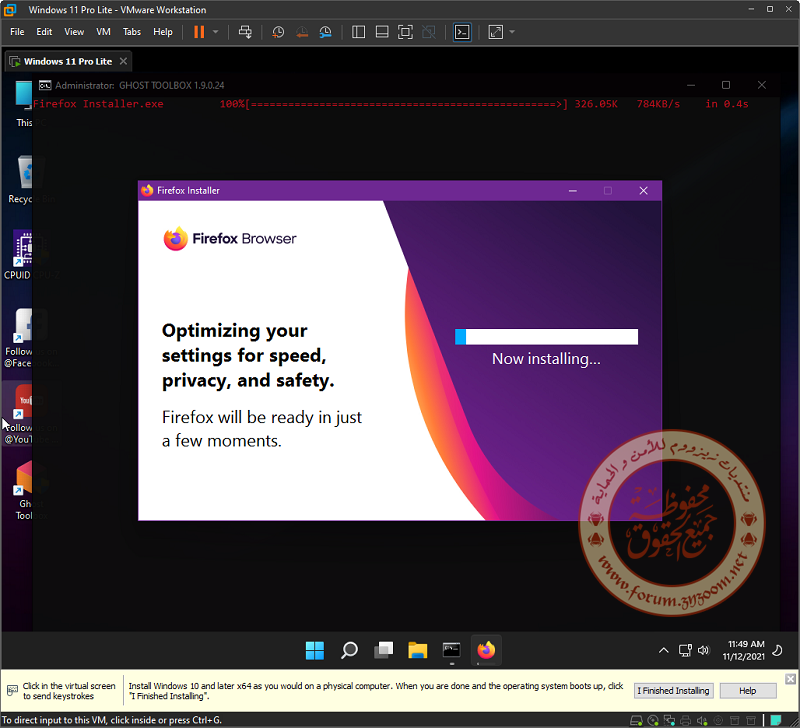This screenshot has height=728, width=800.
Task: Click the stretch guest display icon
Action: tap(495, 32)
